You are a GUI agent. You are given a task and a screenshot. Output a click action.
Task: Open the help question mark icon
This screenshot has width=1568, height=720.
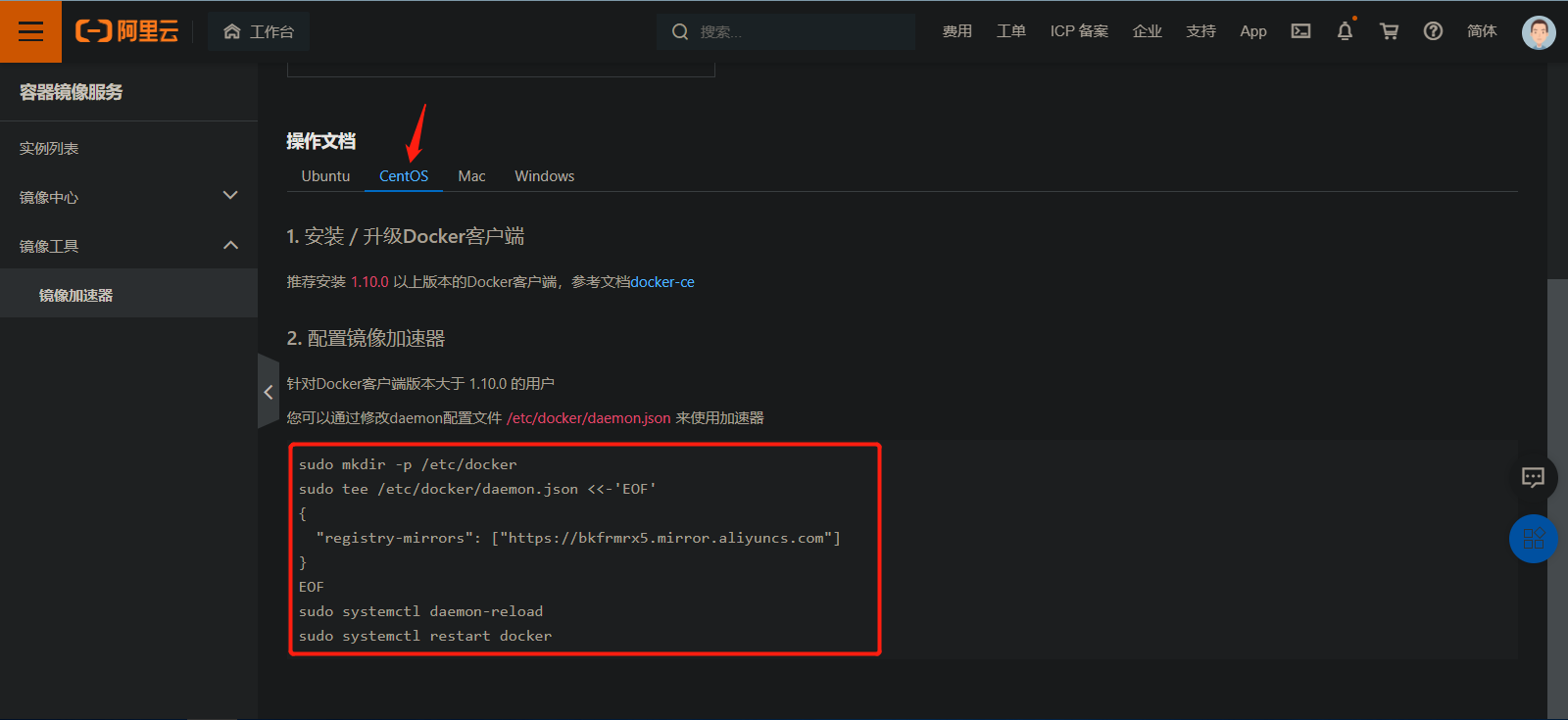click(x=1433, y=31)
